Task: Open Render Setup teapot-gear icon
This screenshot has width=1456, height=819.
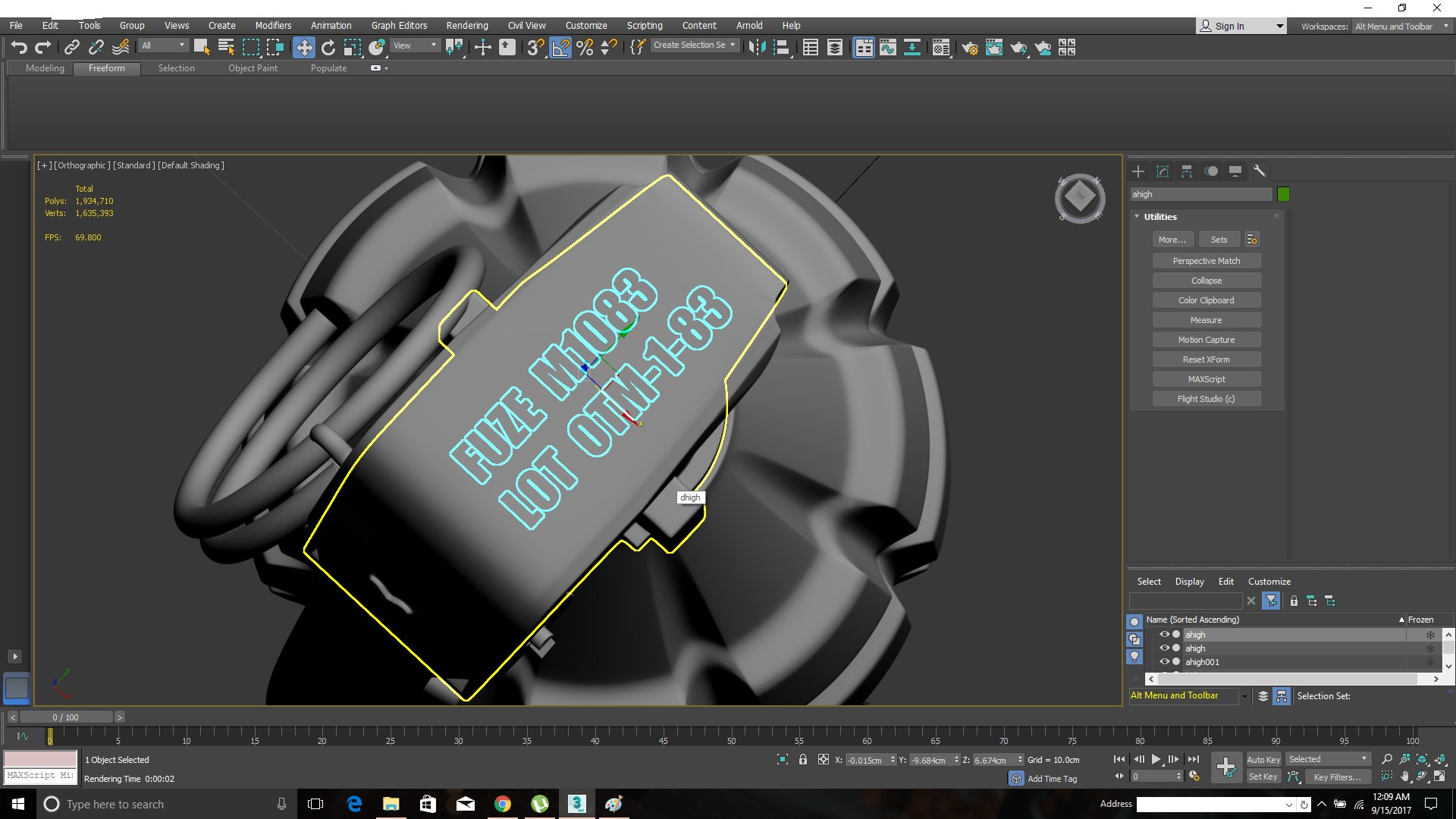Action: pos(969,47)
